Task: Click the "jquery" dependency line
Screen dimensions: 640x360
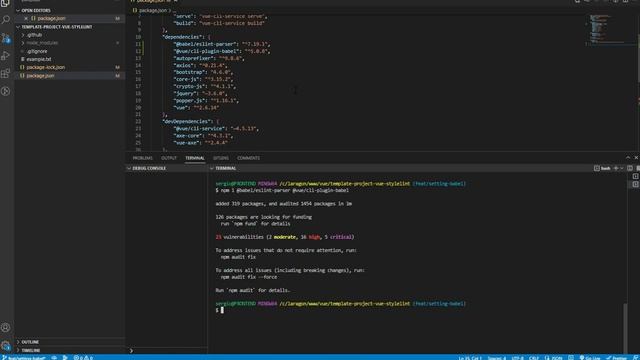Action: 200,93
